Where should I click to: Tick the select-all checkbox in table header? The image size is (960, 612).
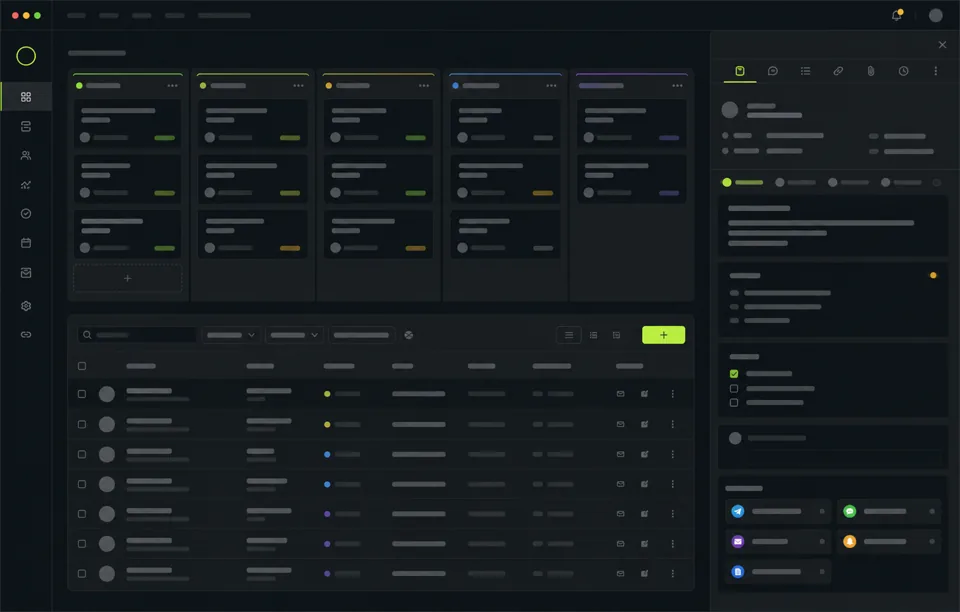(82, 366)
